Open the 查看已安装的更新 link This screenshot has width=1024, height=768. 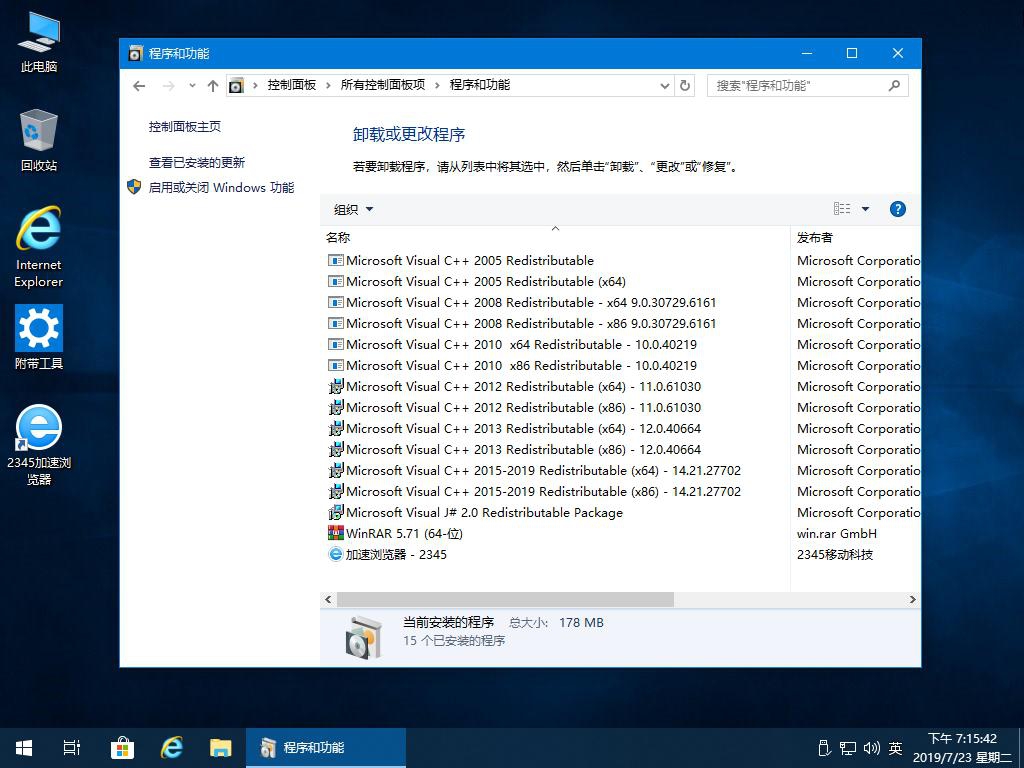click(x=197, y=163)
